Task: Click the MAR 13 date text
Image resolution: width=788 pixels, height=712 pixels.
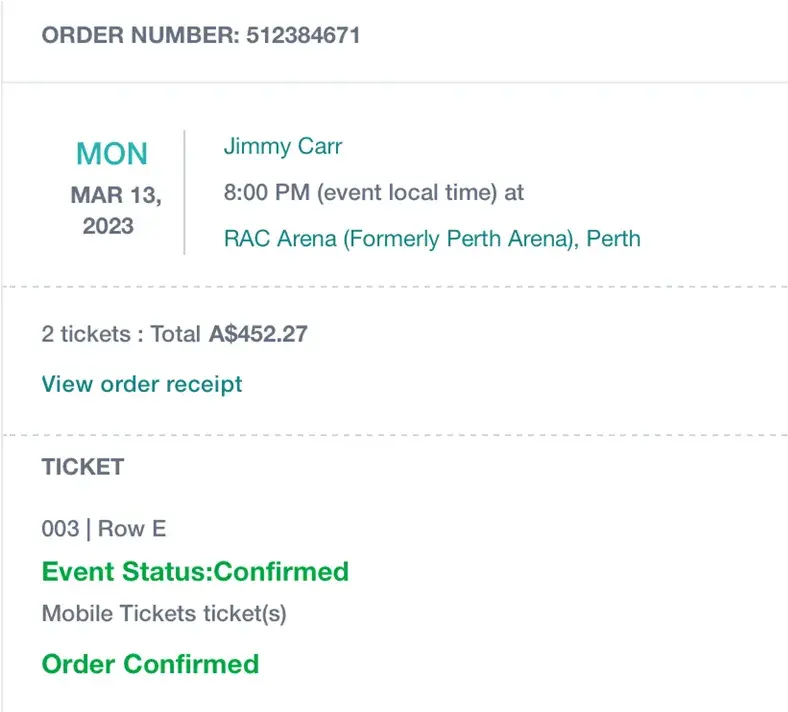Action: (115, 194)
